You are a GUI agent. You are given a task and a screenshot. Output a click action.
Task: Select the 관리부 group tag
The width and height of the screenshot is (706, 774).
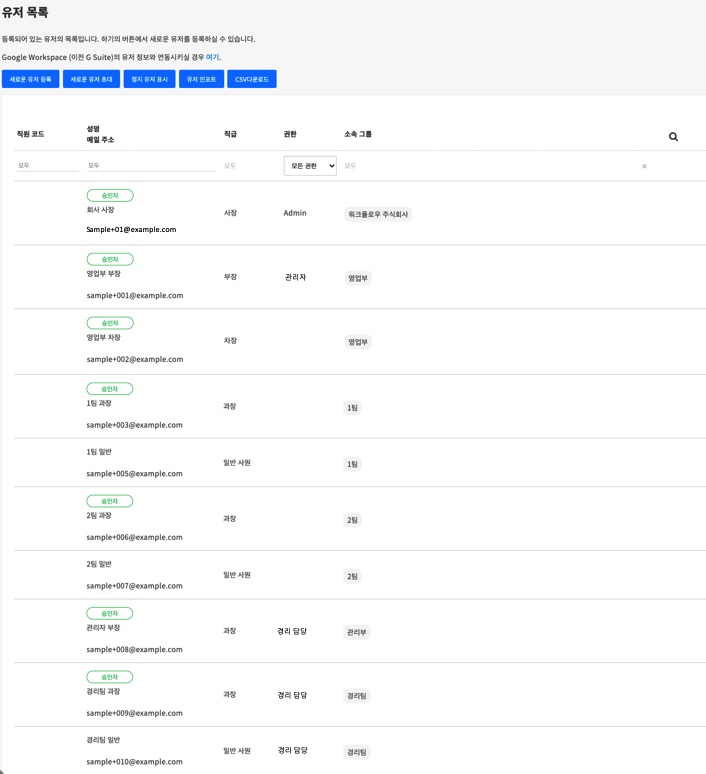click(x=357, y=632)
